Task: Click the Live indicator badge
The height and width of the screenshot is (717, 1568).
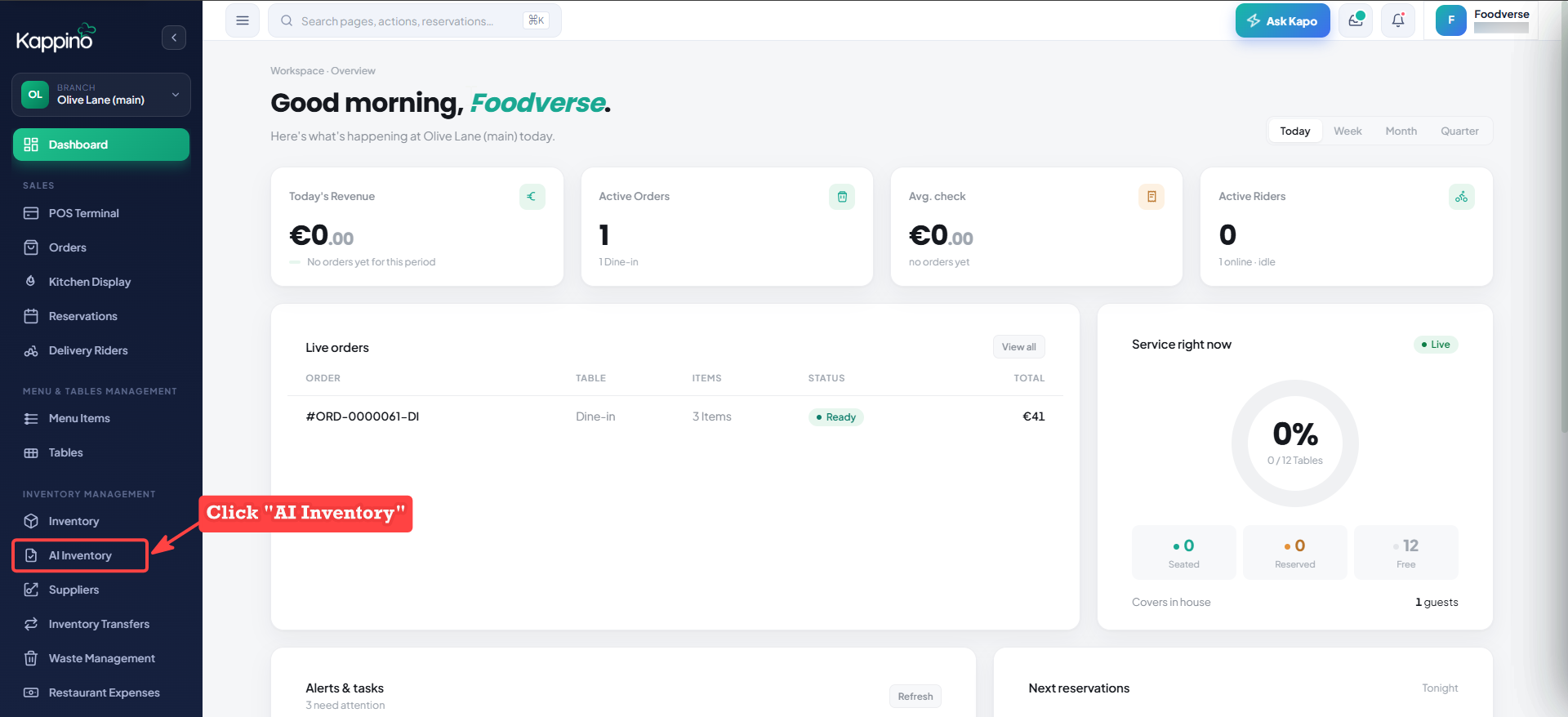Action: [1436, 345]
